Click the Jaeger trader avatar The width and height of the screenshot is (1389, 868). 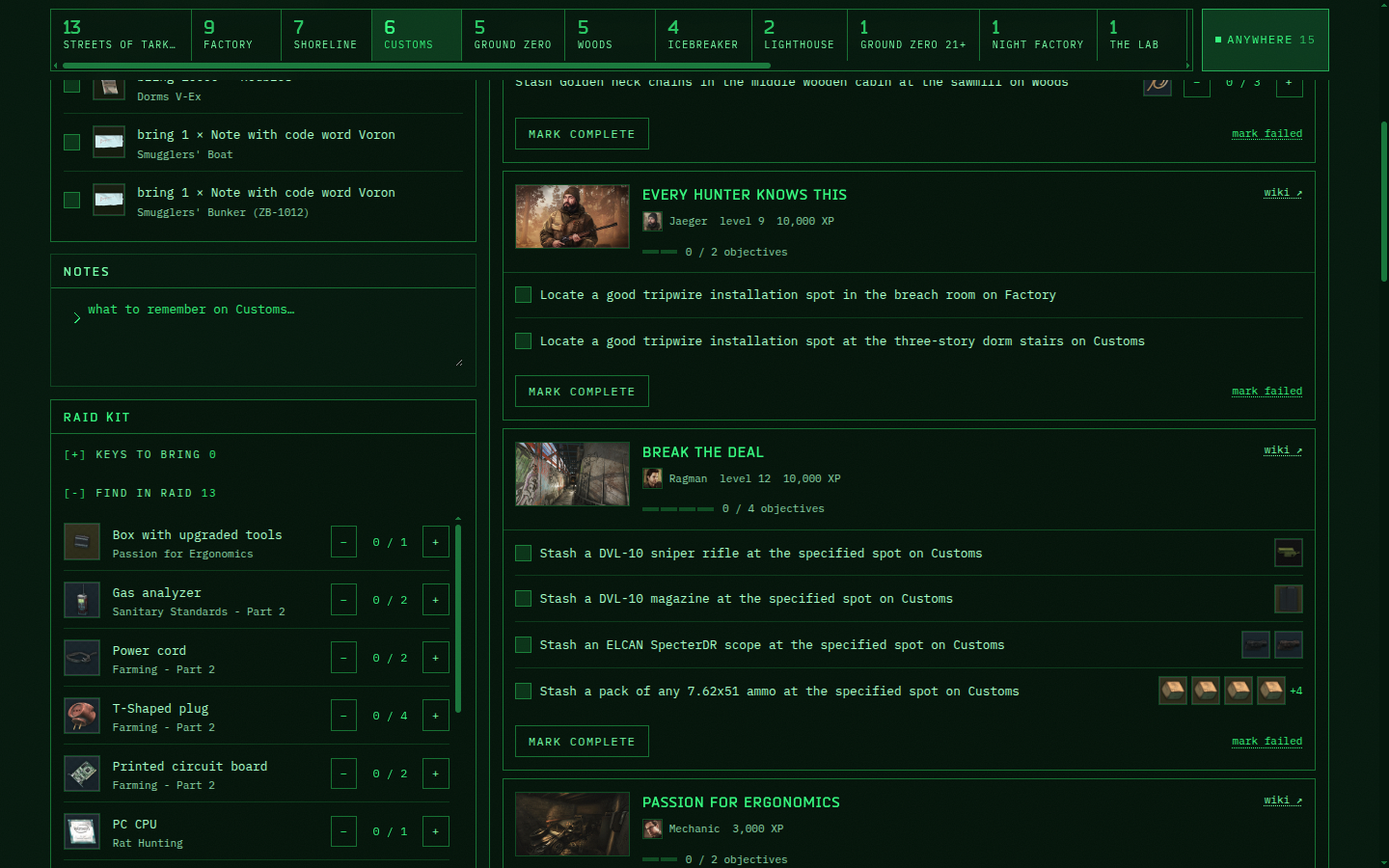pyautogui.click(x=653, y=222)
